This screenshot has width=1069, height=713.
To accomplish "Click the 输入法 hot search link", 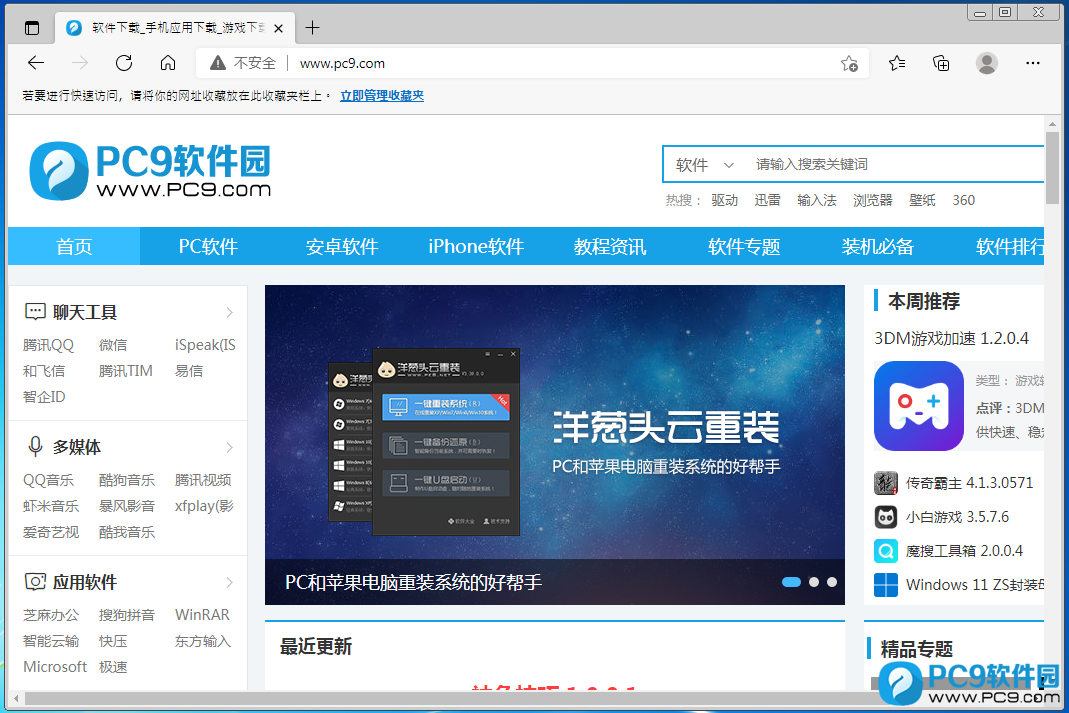I will pos(817,200).
